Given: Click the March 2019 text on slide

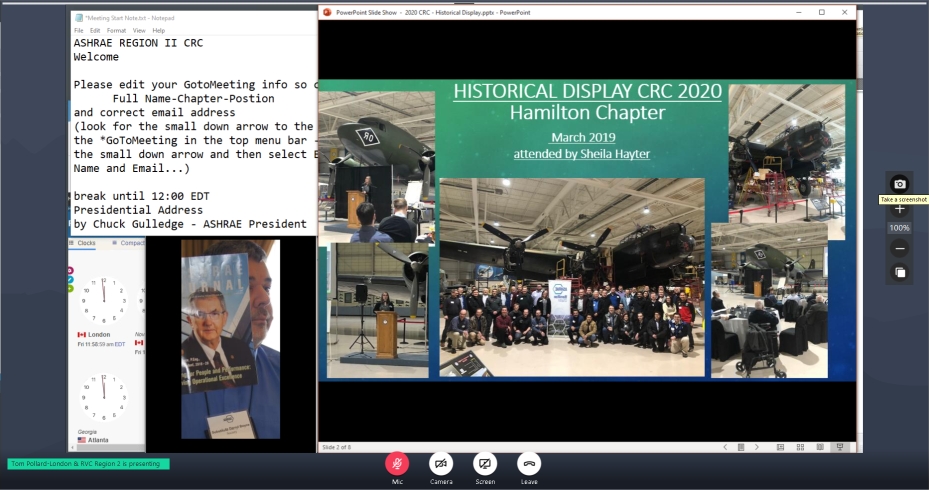Looking at the screenshot, I should pyautogui.click(x=583, y=137).
